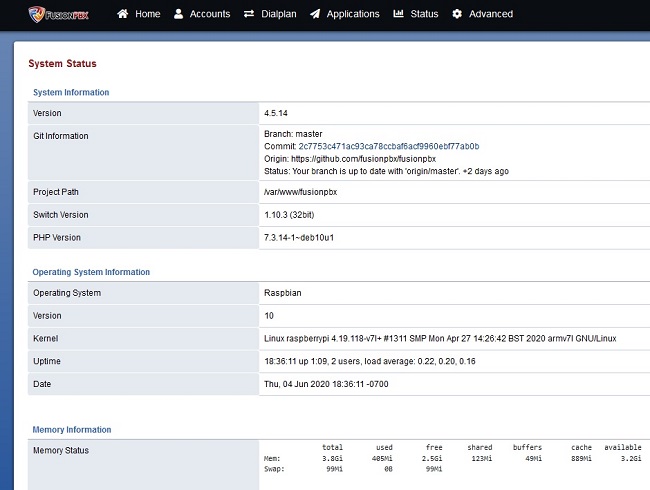Select the /var/www/fusionpbx path value

pos(301,192)
